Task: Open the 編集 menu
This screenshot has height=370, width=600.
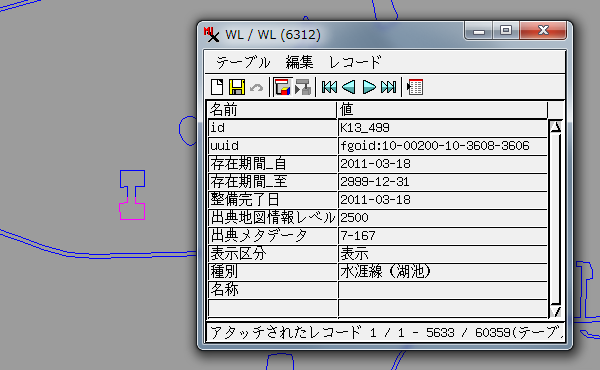Action: pos(299,62)
